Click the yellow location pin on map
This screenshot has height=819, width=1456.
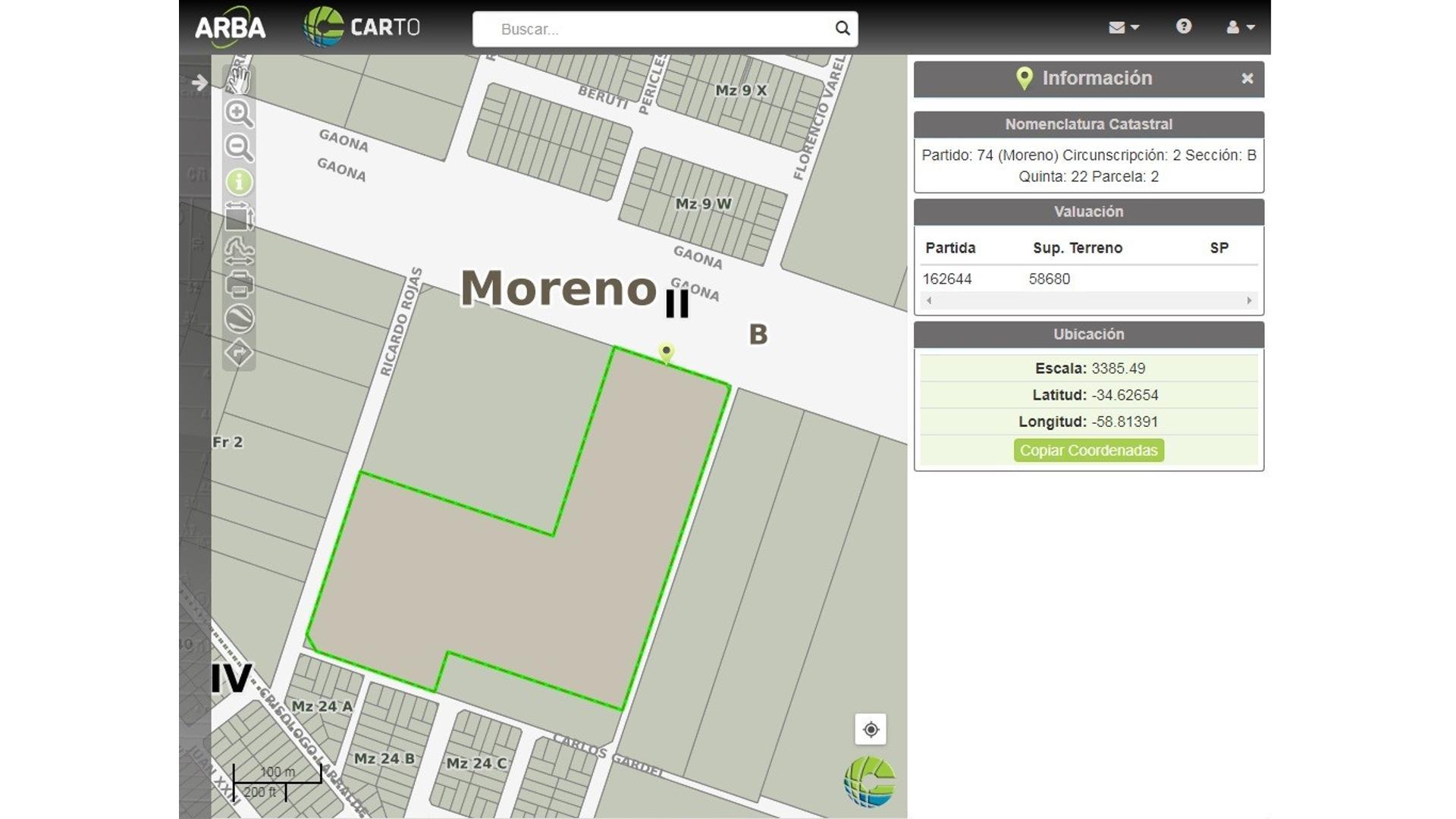pos(666,353)
